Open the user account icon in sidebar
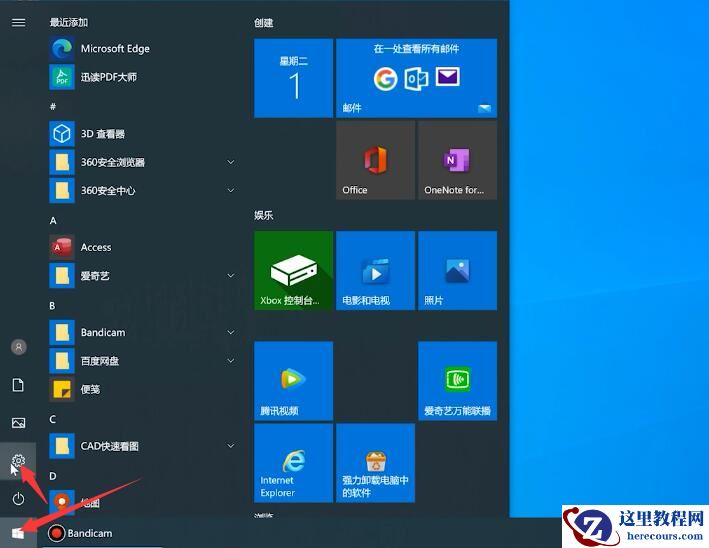The height and width of the screenshot is (548, 709). (x=19, y=347)
